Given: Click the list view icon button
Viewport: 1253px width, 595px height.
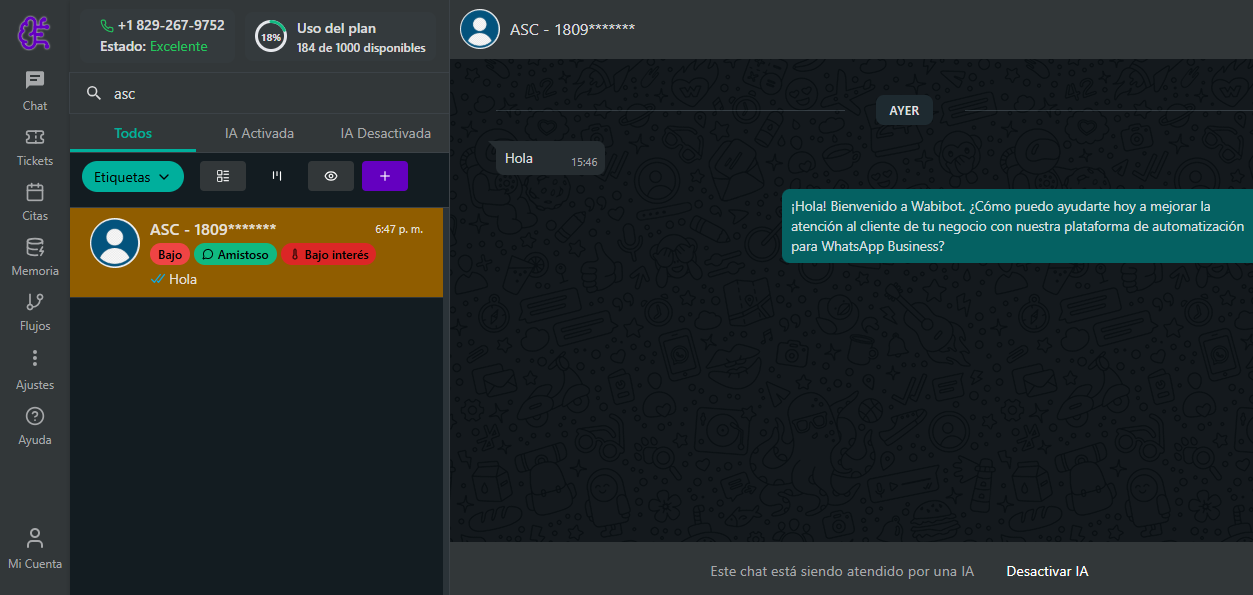Looking at the screenshot, I should coord(223,176).
